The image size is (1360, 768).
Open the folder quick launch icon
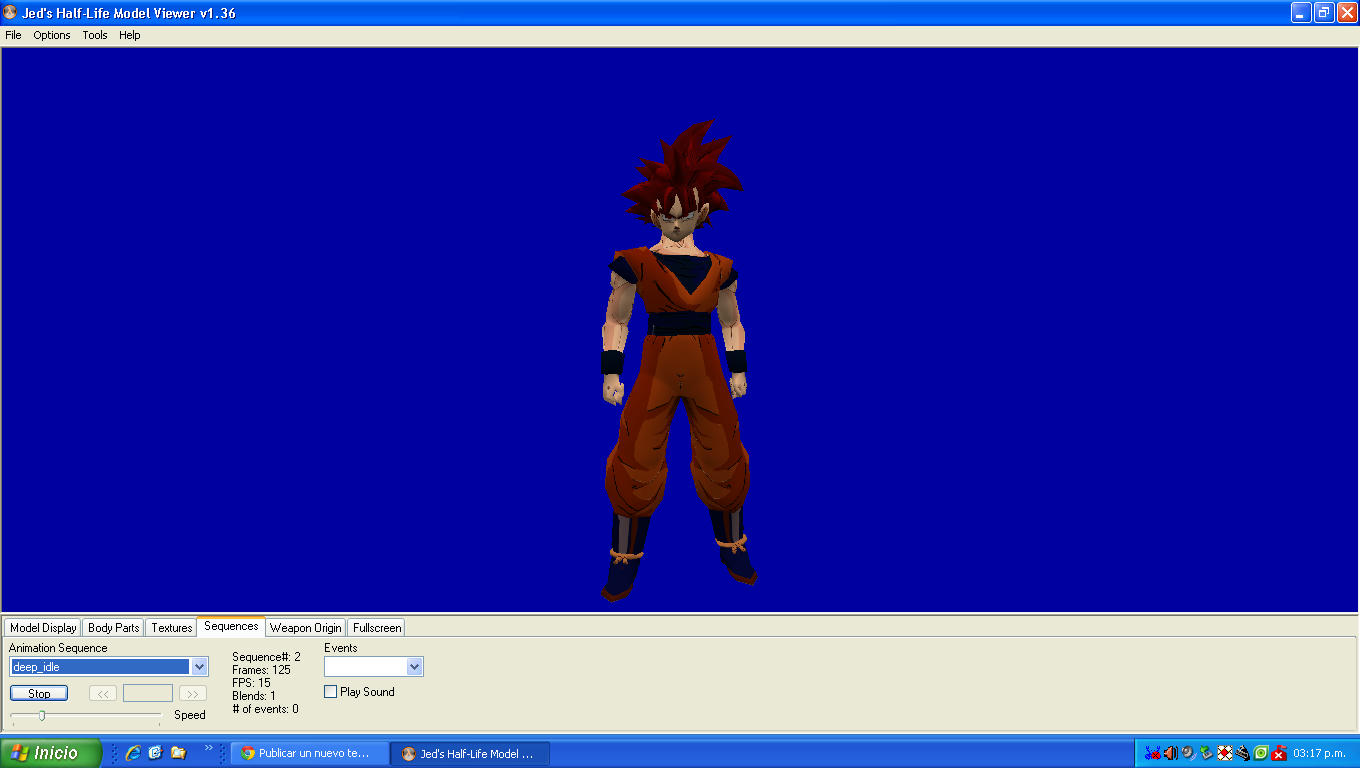coord(178,753)
